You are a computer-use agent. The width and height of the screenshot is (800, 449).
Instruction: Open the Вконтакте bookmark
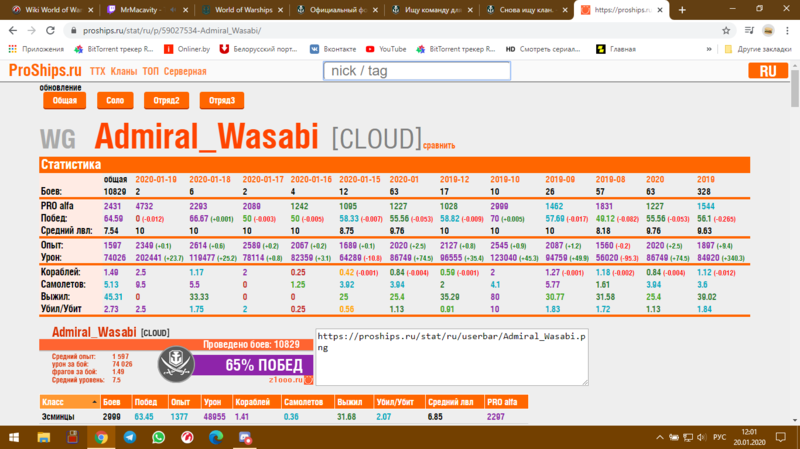pyautogui.click(x=333, y=49)
